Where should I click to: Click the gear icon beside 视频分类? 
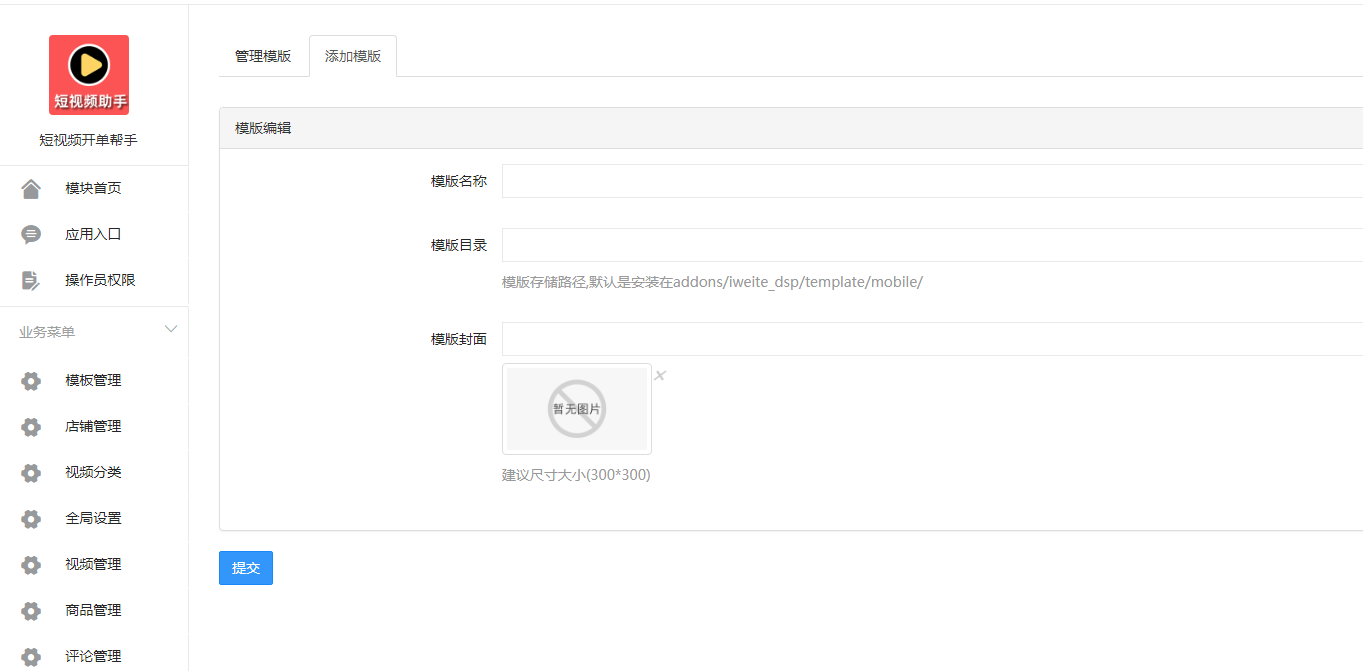31,473
